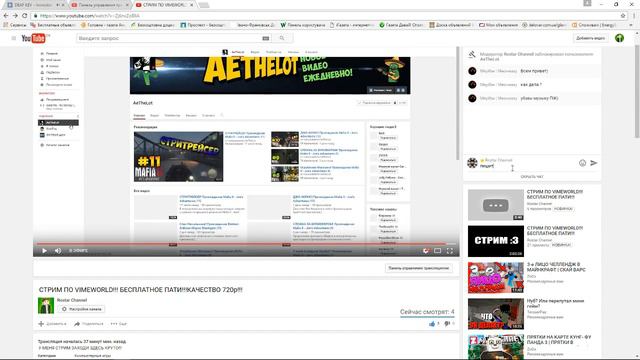Open 'Сервисы' apps bookmark
Viewport: 640px width, 360px height.
(15, 25)
